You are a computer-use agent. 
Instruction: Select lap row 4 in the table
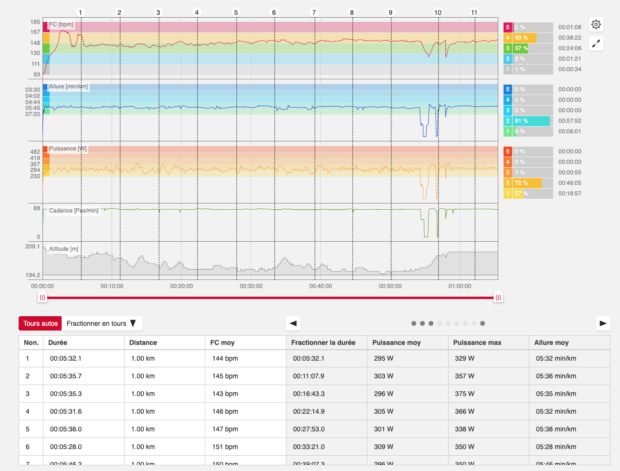pos(314,411)
